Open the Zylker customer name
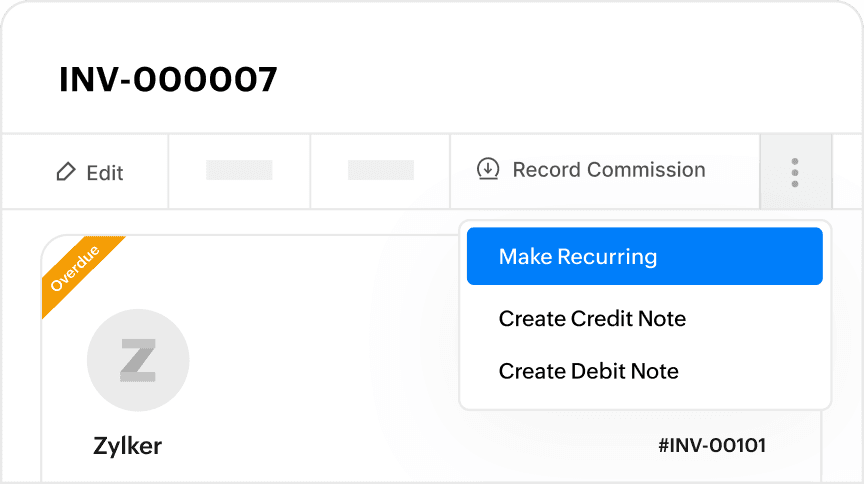This screenshot has height=484, width=864. point(127,445)
